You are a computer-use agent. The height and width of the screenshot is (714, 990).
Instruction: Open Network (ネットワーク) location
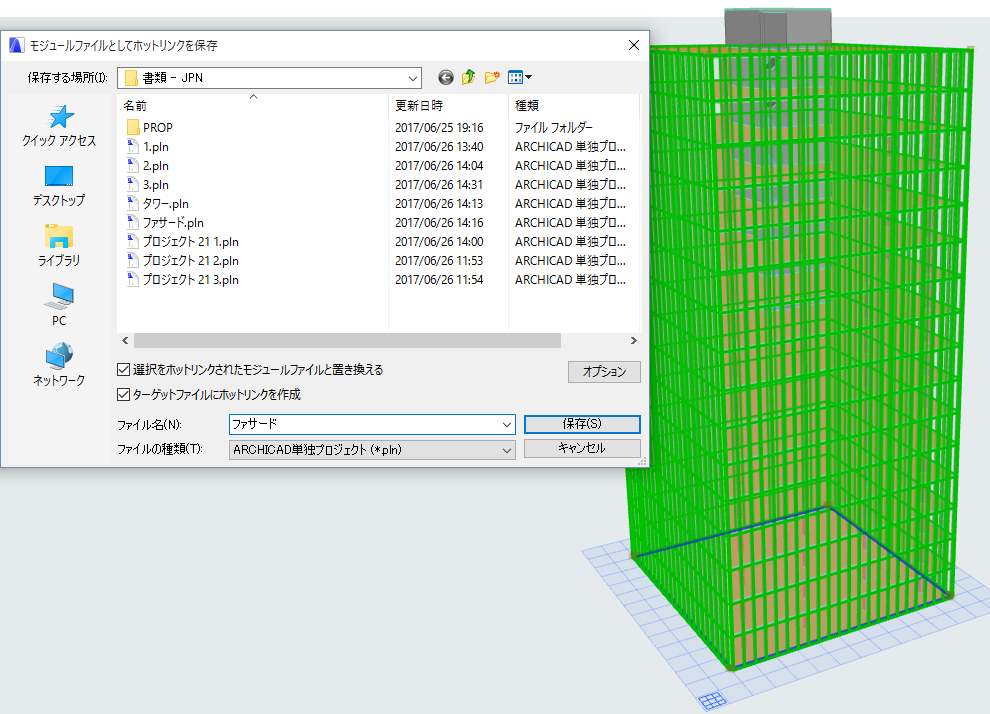click(x=59, y=365)
